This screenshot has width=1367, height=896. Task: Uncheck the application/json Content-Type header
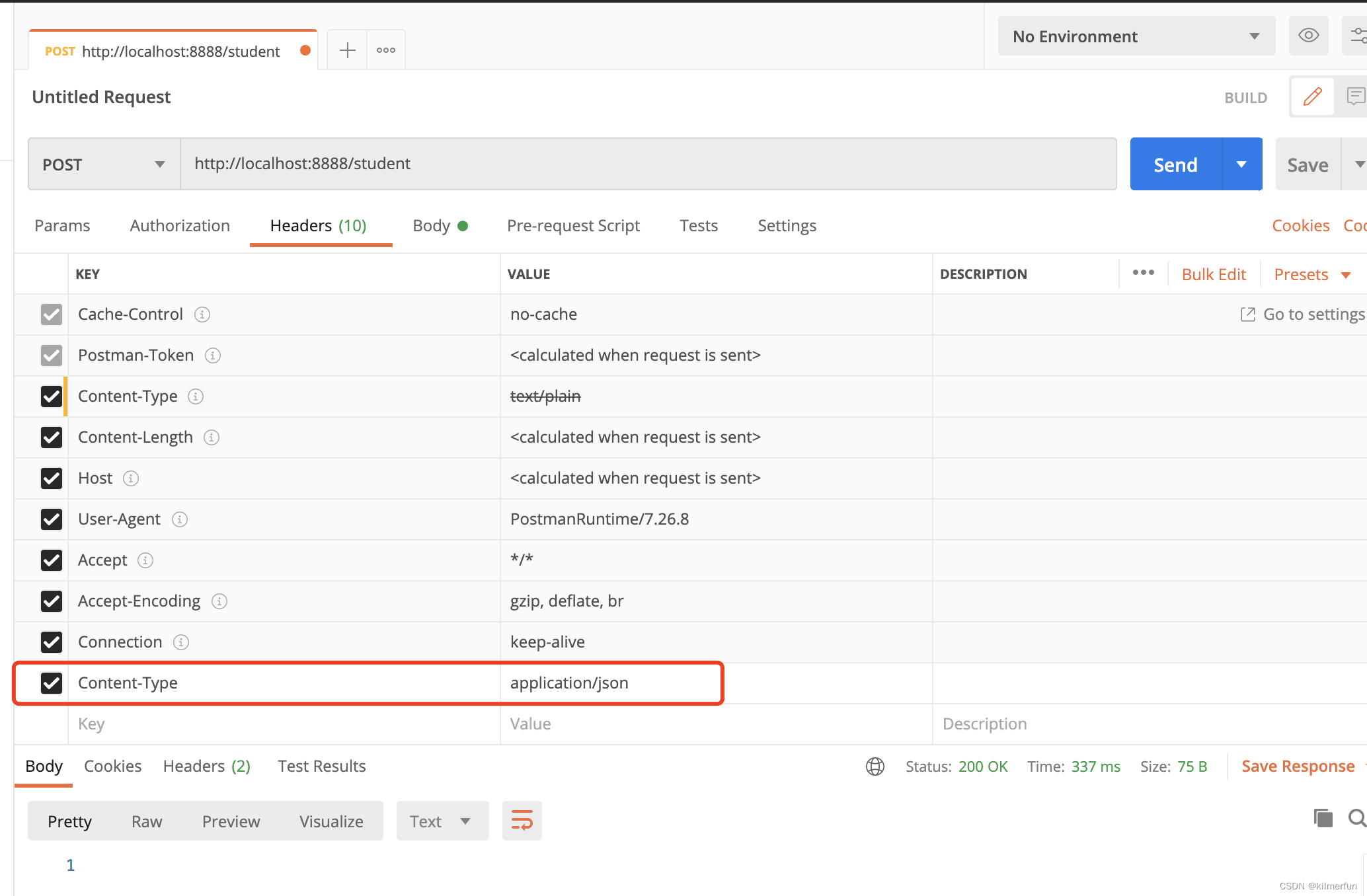(52, 683)
